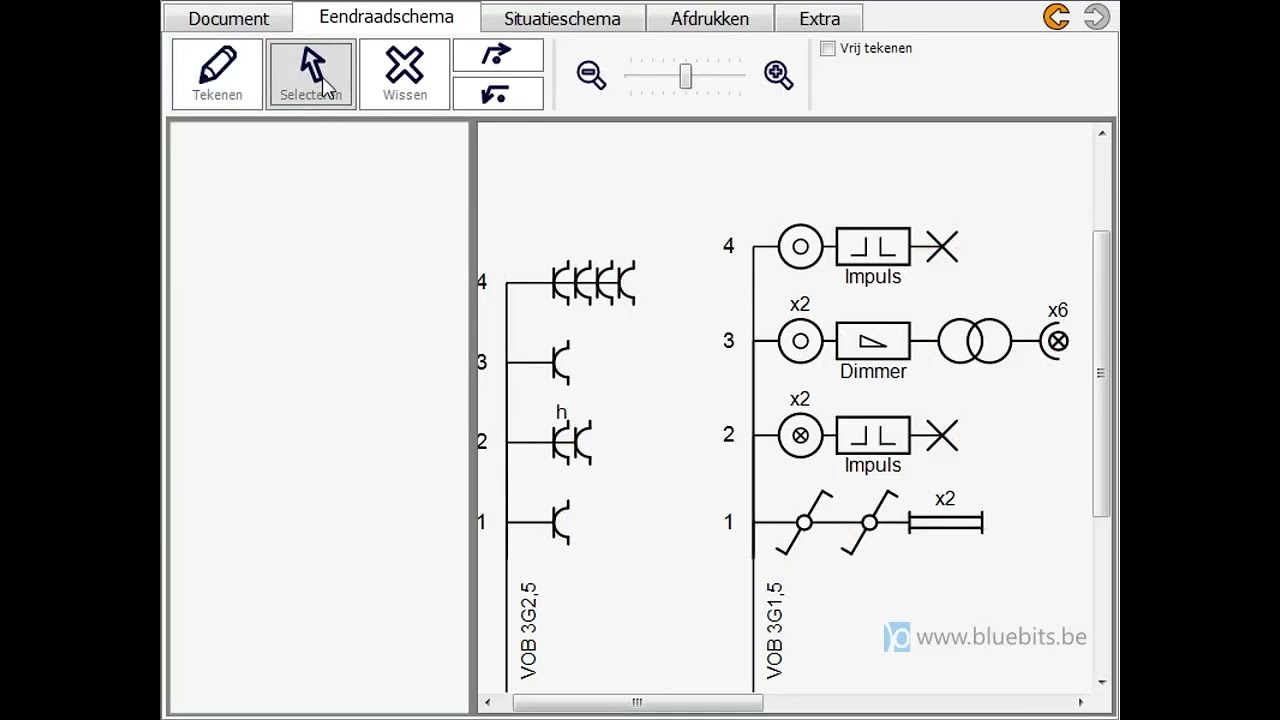Screen dimensions: 1280x720
Task: Click the VOB 3G2,5 cable label
Action: coord(529,631)
